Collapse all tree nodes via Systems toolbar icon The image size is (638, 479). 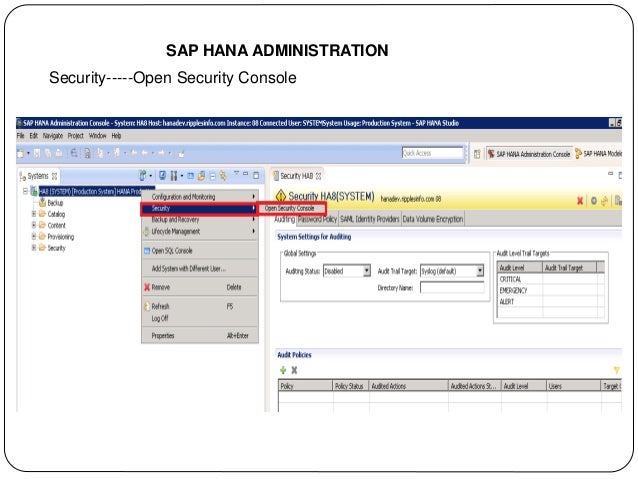(x=212, y=176)
